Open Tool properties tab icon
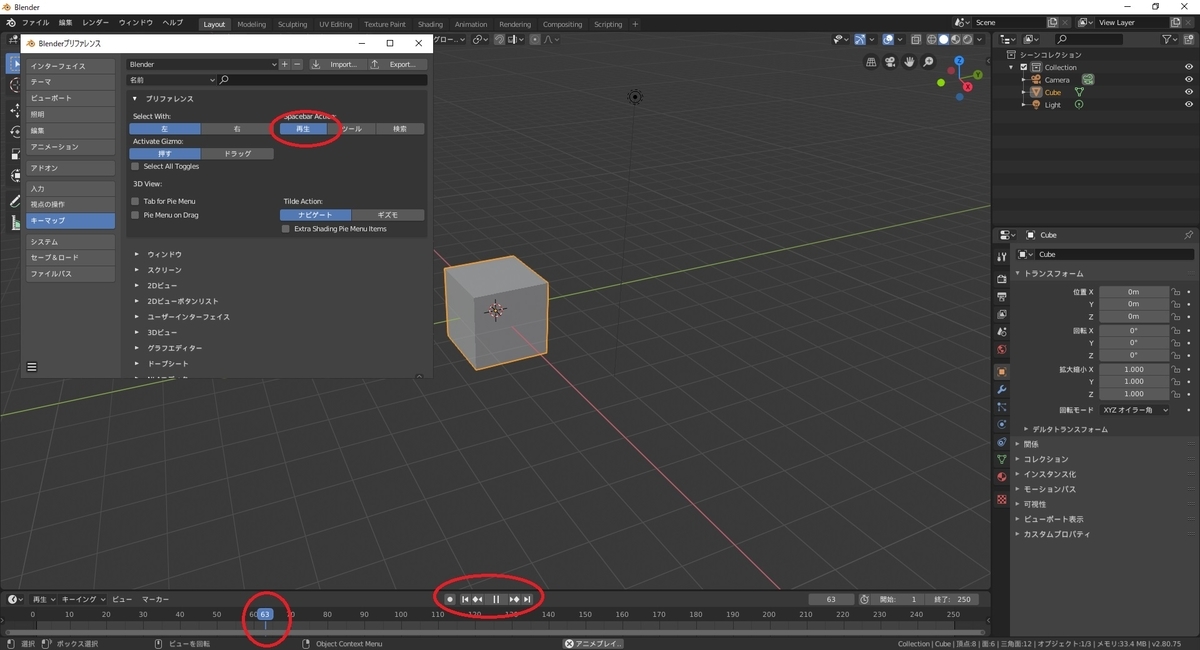The height and width of the screenshot is (650, 1200). click(1002, 257)
